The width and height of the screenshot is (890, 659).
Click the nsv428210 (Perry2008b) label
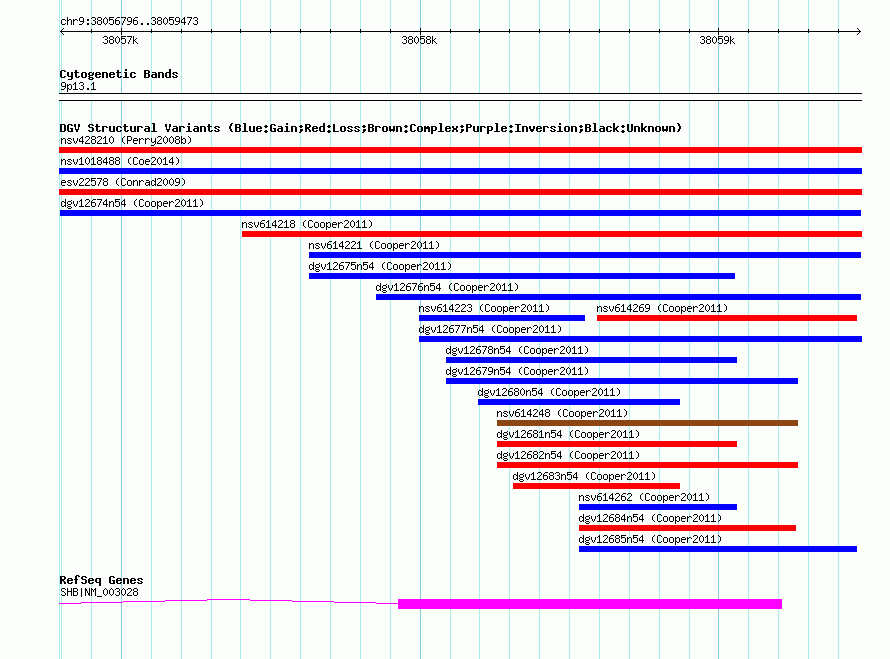pos(126,140)
